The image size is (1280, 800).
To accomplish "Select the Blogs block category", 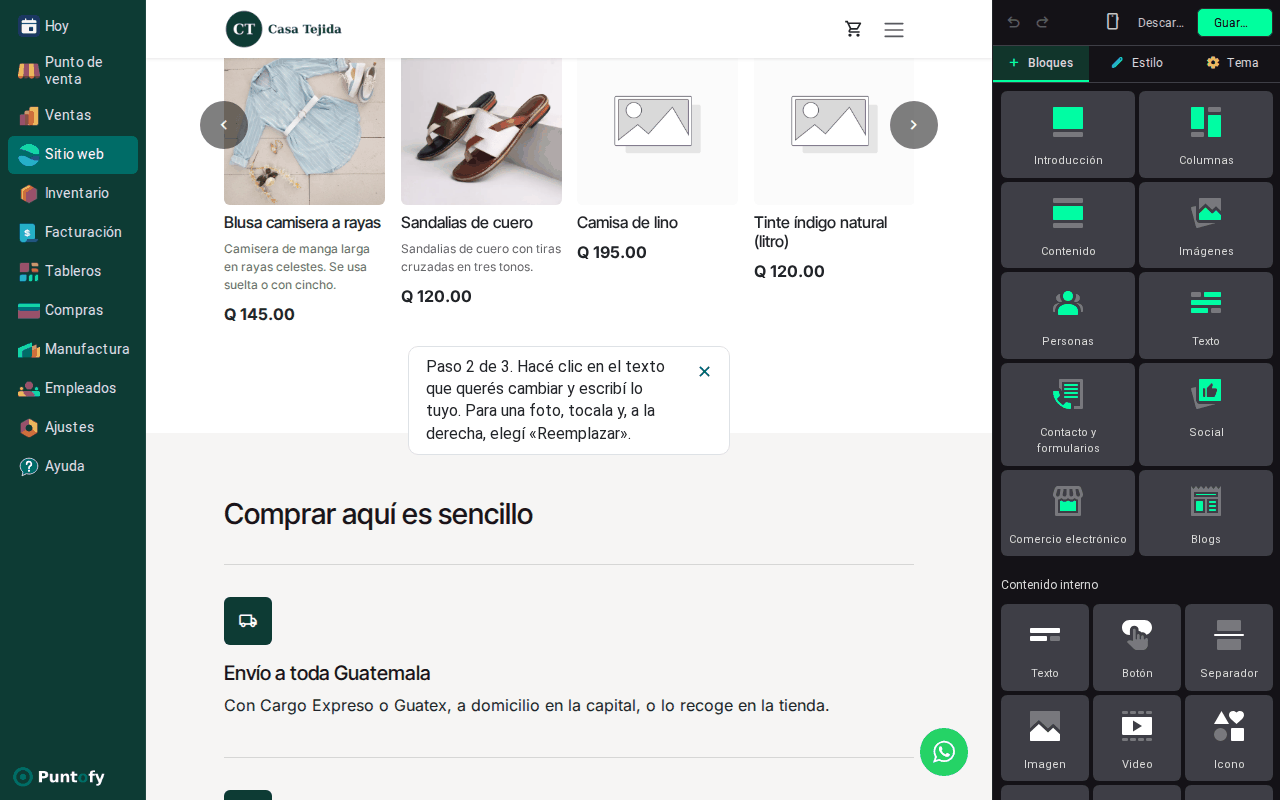I will pos(1206,513).
